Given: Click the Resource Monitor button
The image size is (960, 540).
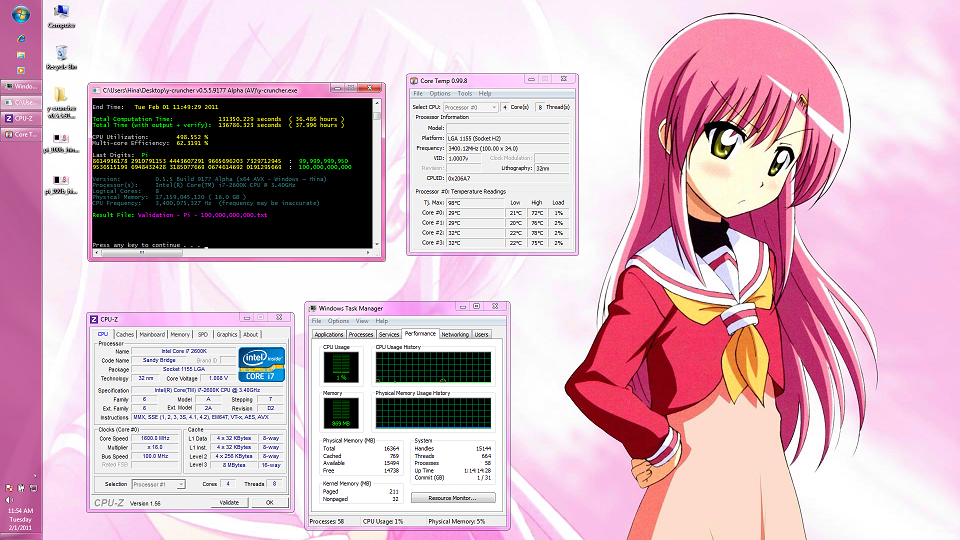Looking at the screenshot, I should (x=453, y=497).
